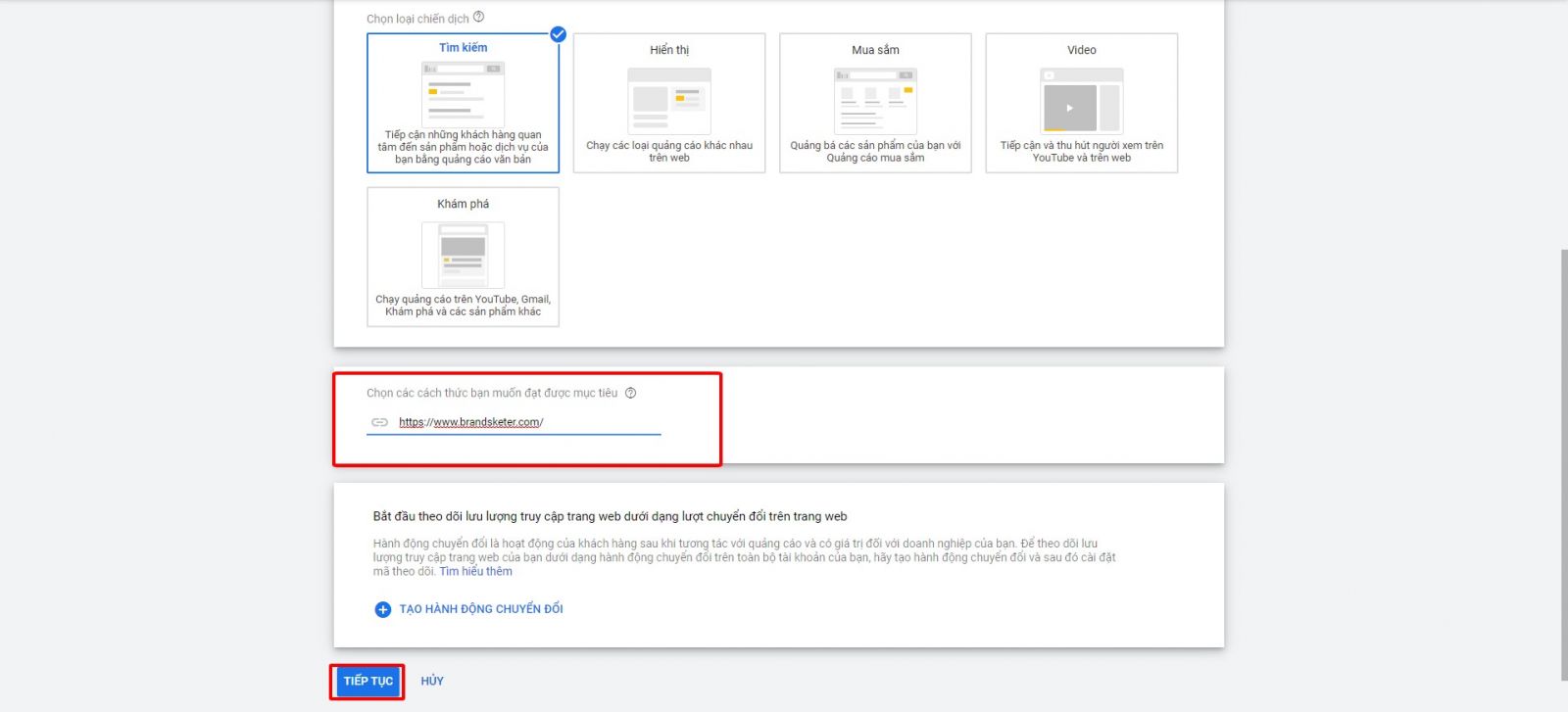Click the page vertical scrollbar
Viewport: 1568px width, 712px height.
1564,465
